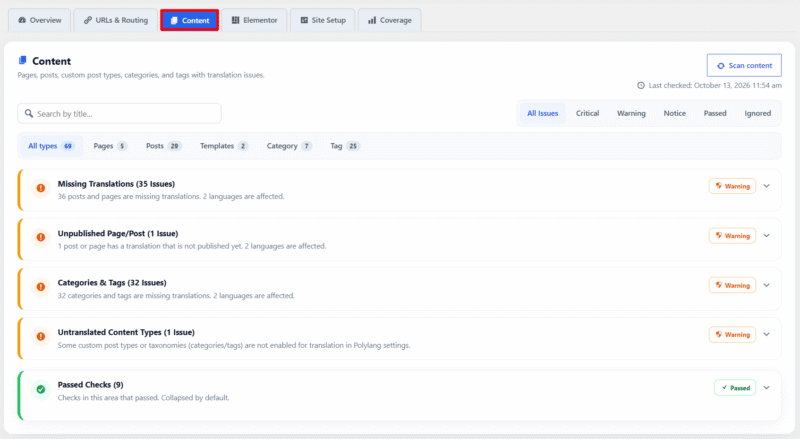Click Categories & Tags (32 Issues) title
The image size is (800, 439).
click(x=112, y=283)
